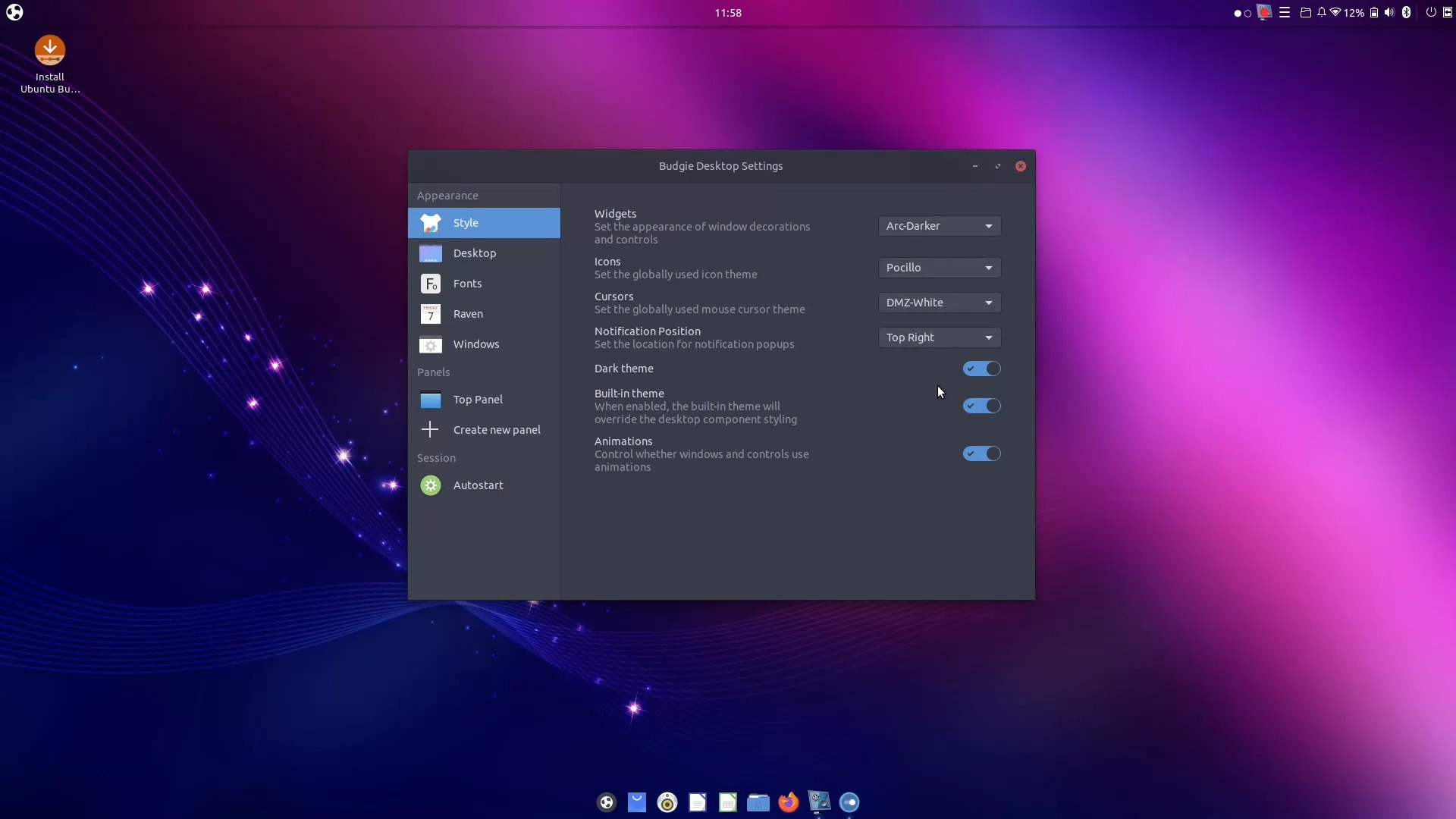Open the Icons theme dropdown showing Pocillo
Screen dimensions: 1456x819
click(939, 268)
